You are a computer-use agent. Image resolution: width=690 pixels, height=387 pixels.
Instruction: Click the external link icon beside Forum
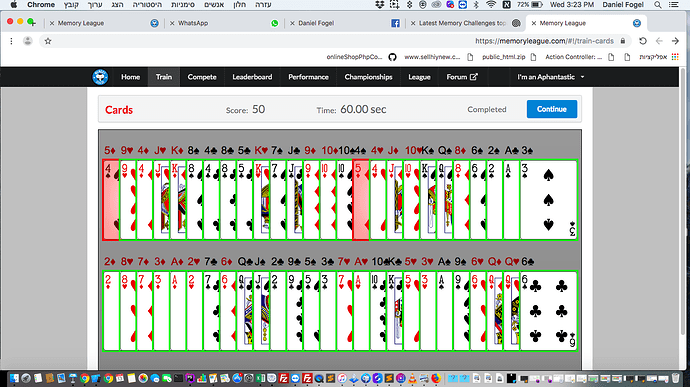tap(474, 77)
